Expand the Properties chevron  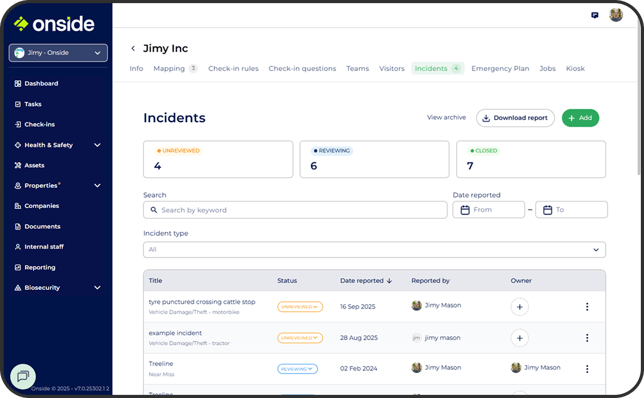[97, 185]
